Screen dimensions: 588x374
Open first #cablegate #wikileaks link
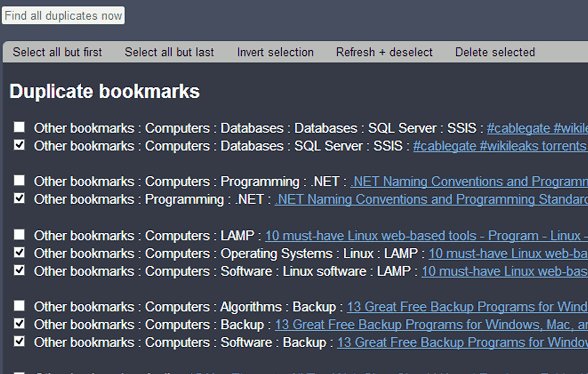(537, 128)
